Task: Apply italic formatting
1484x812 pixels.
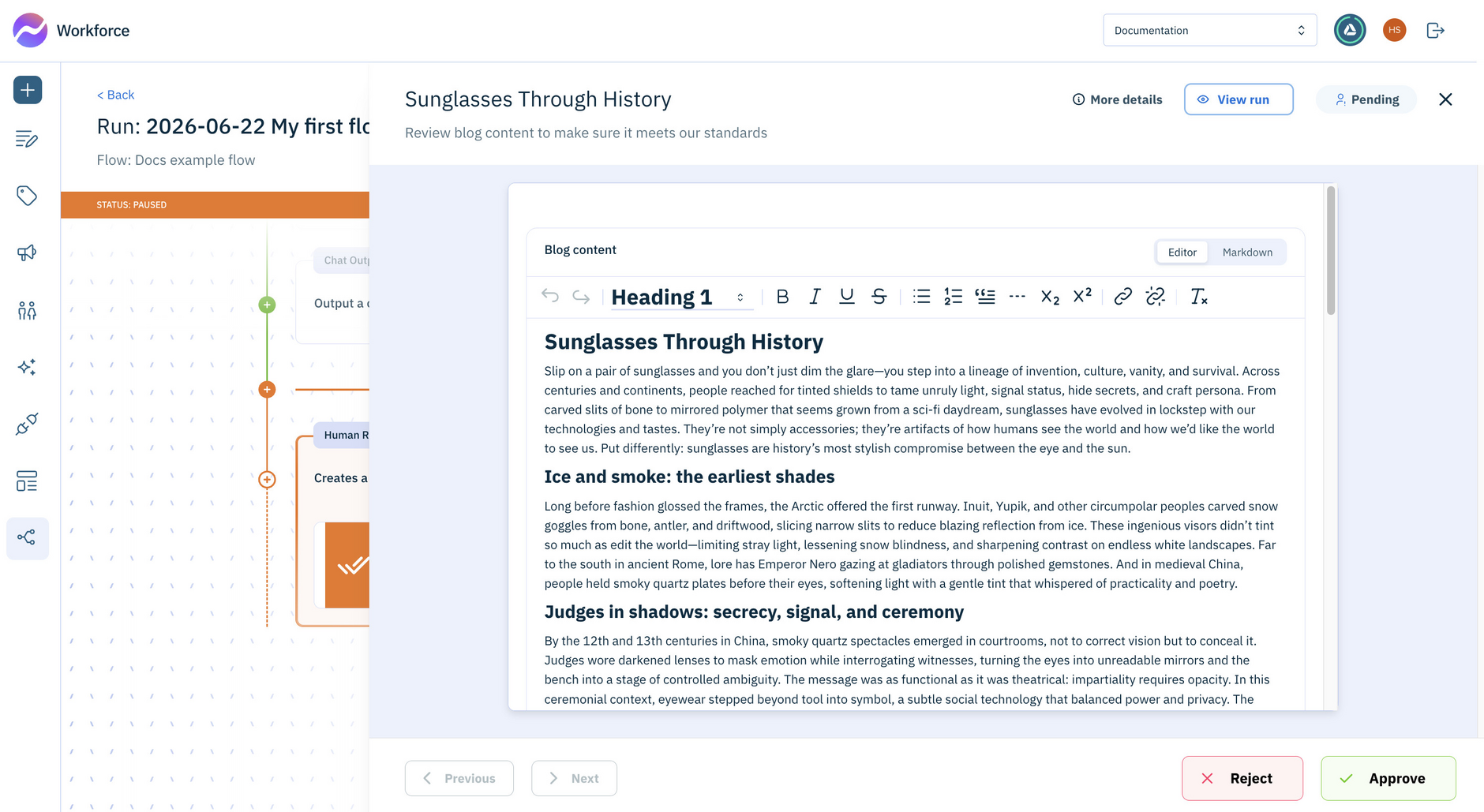Action: [815, 297]
